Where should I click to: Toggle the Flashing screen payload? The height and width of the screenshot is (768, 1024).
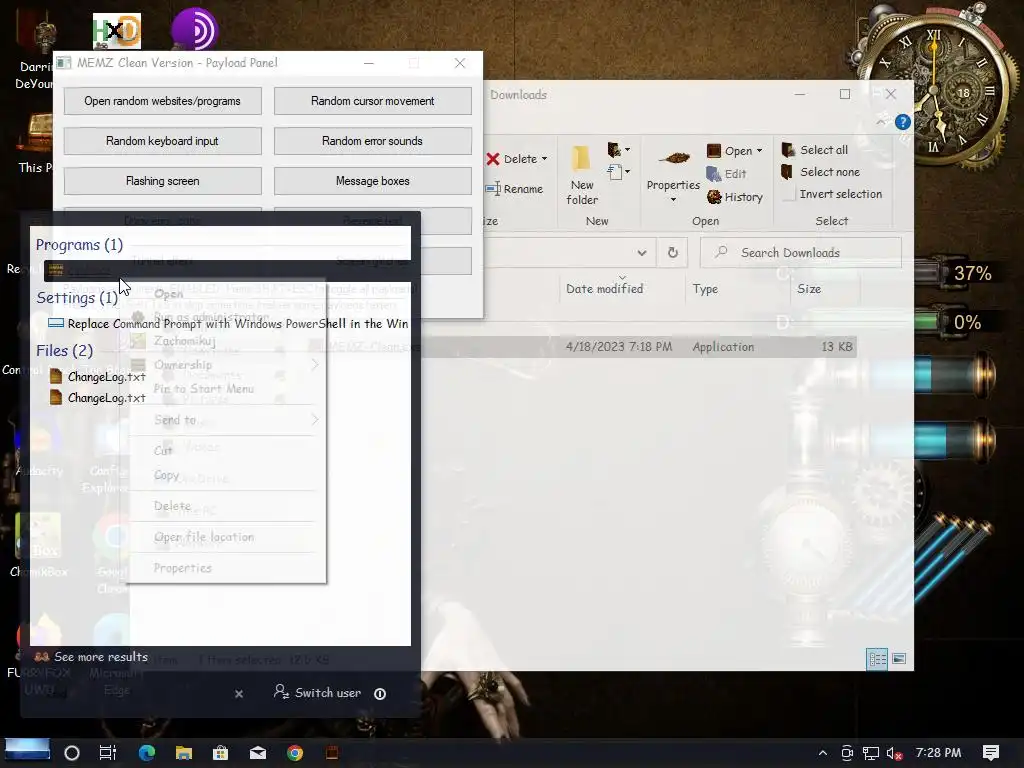163,181
